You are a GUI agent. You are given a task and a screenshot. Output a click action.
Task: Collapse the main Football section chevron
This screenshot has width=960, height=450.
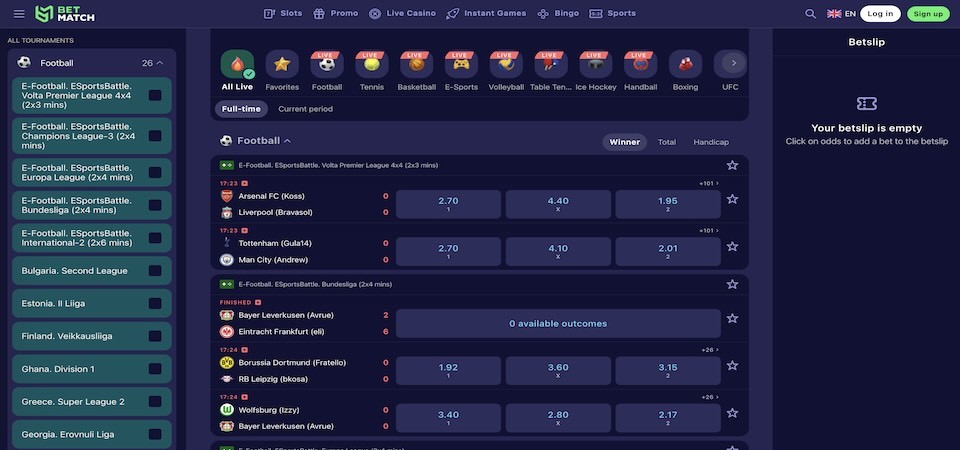pyautogui.click(x=287, y=141)
